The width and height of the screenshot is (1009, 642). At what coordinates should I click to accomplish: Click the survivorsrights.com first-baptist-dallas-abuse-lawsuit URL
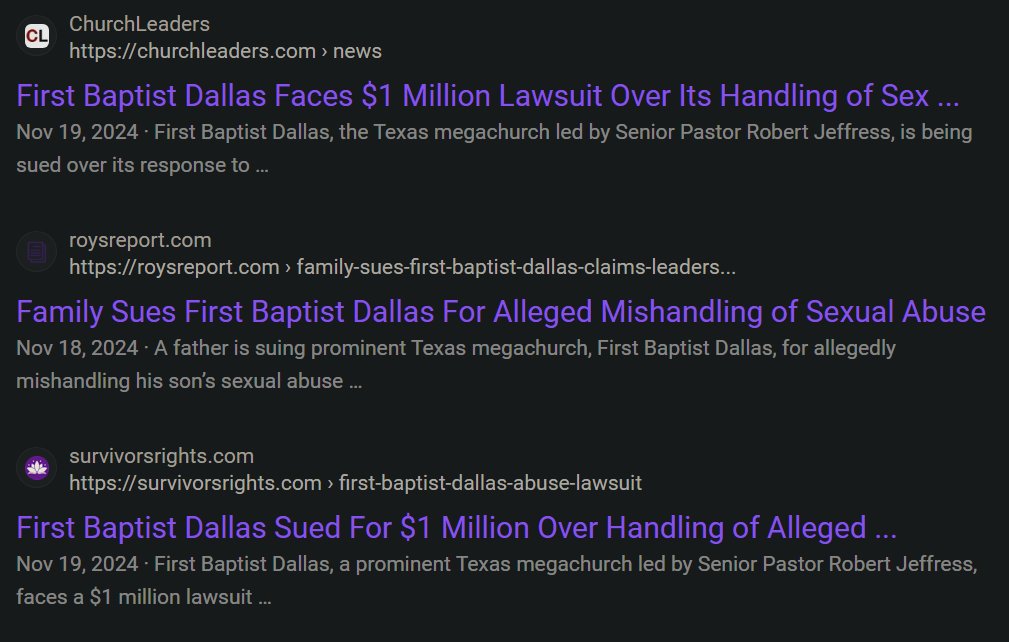point(355,483)
